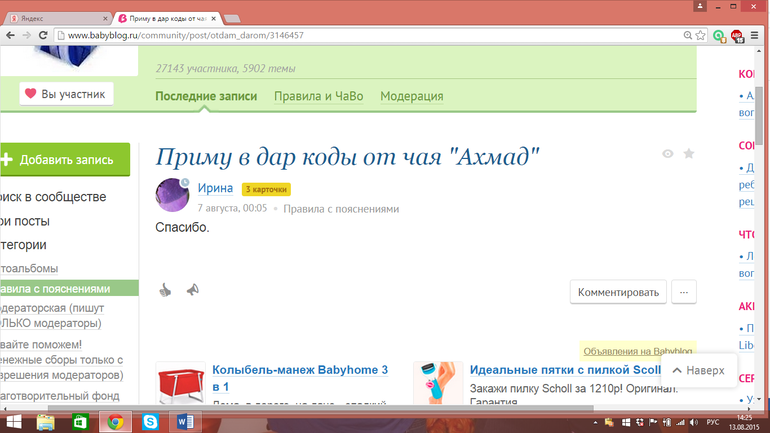The width and height of the screenshot is (770, 433).
Task: Click the vertical page scrollbar thumb
Action: [759, 114]
